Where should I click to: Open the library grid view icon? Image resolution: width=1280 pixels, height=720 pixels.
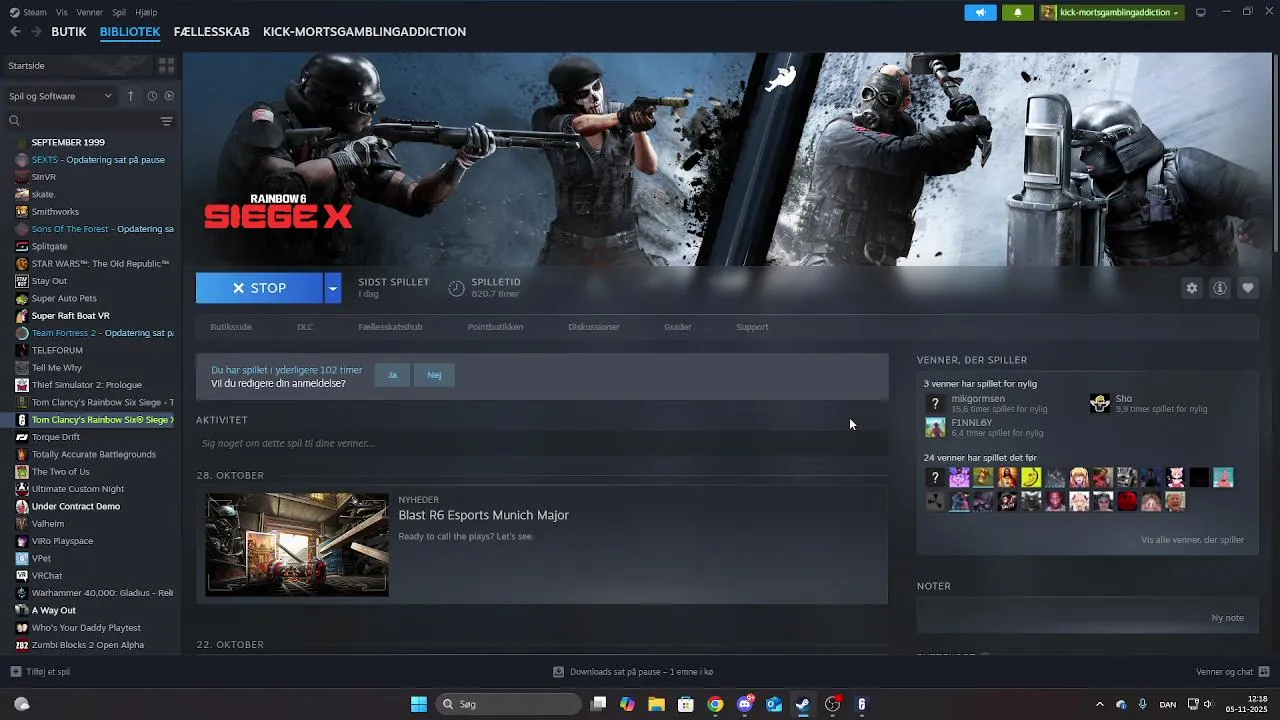click(x=166, y=65)
